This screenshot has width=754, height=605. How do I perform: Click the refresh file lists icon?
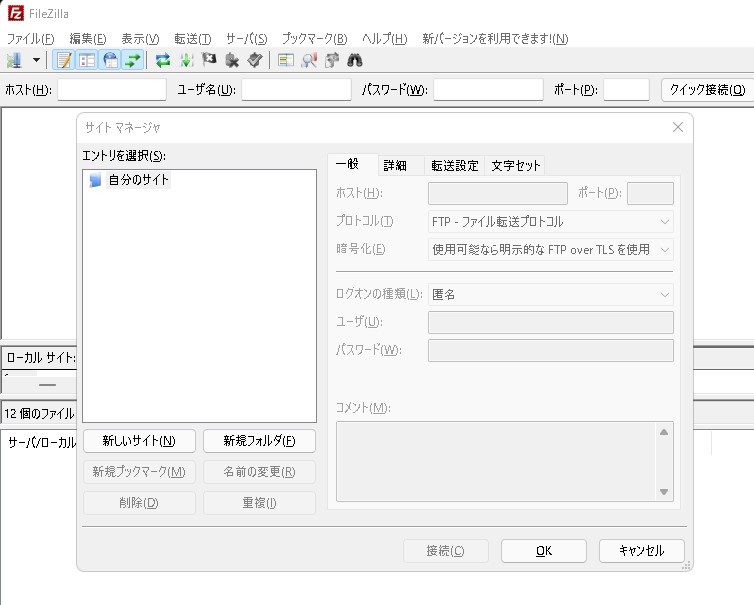163,60
